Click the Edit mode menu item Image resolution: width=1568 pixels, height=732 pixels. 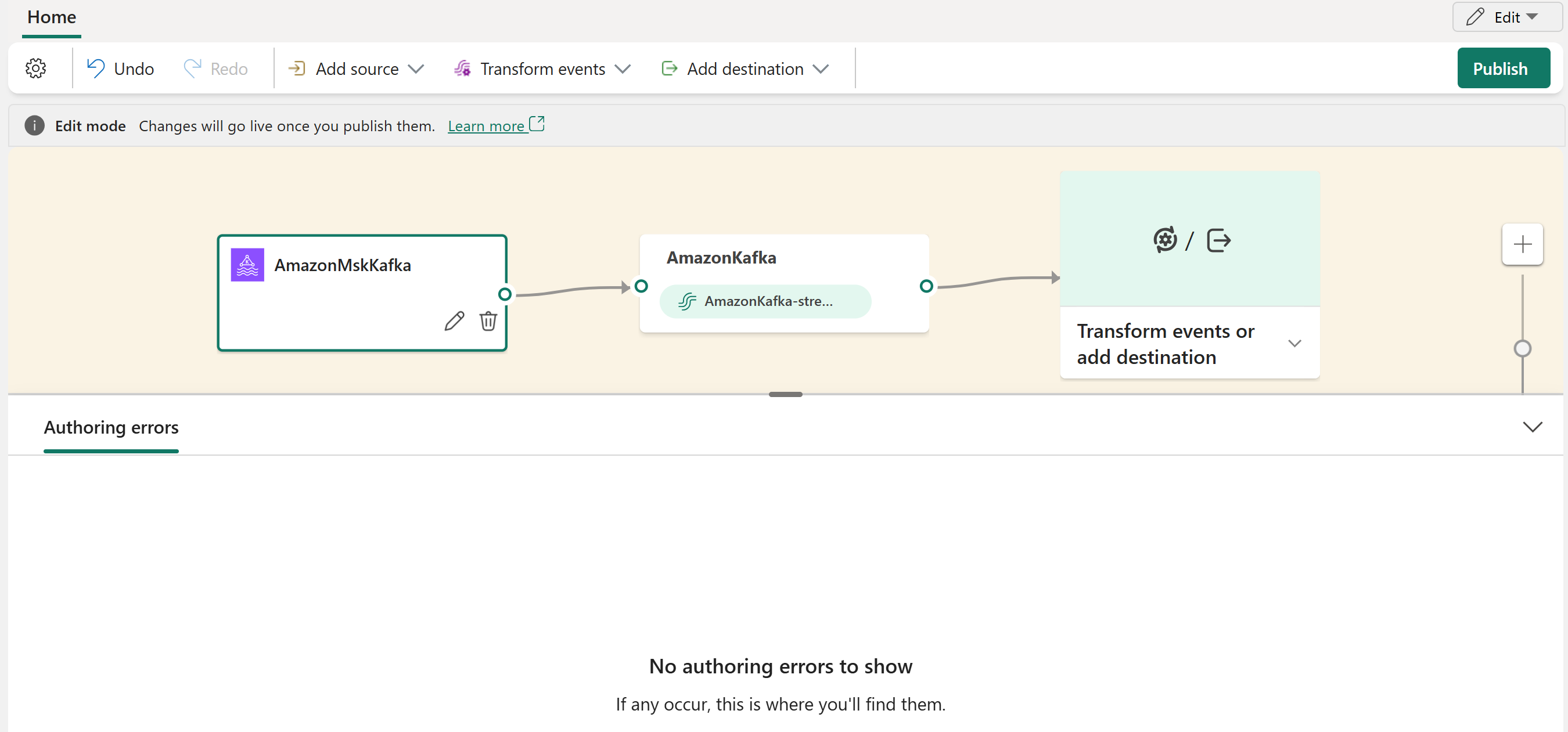tap(91, 126)
